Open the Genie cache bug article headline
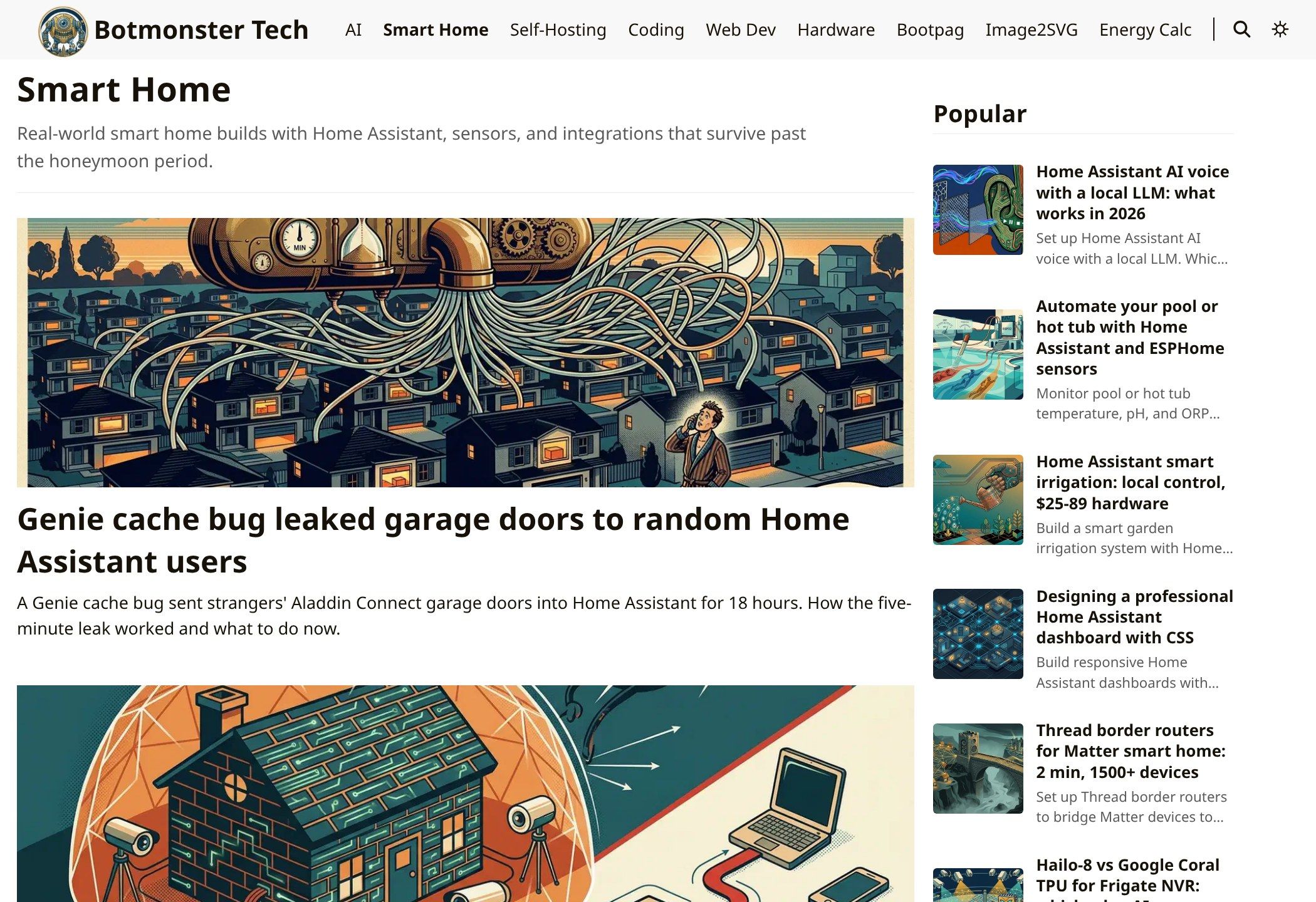 click(433, 540)
